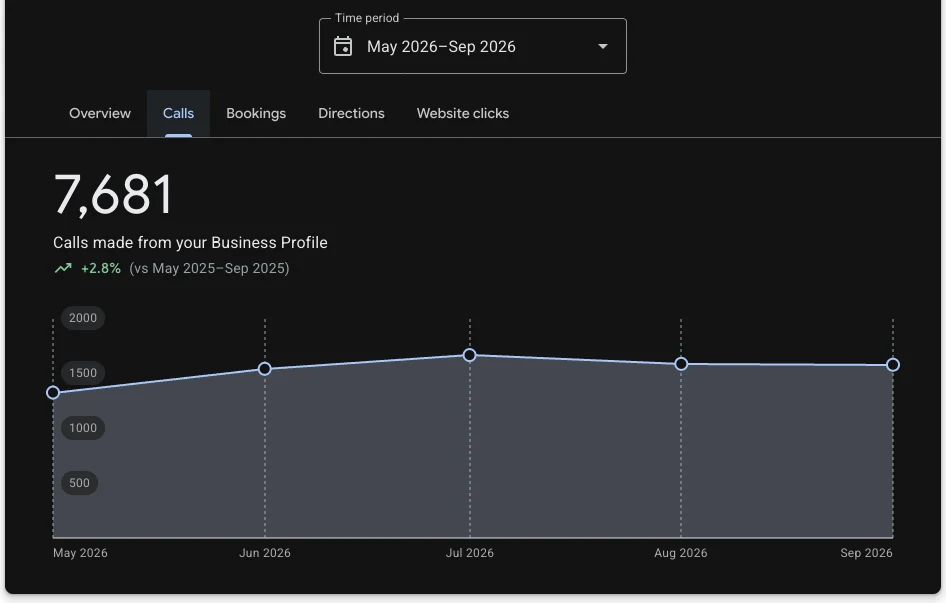Click the Jul 2026 x-axis label
Image resolution: width=946 pixels, height=603 pixels.
pos(469,553)
